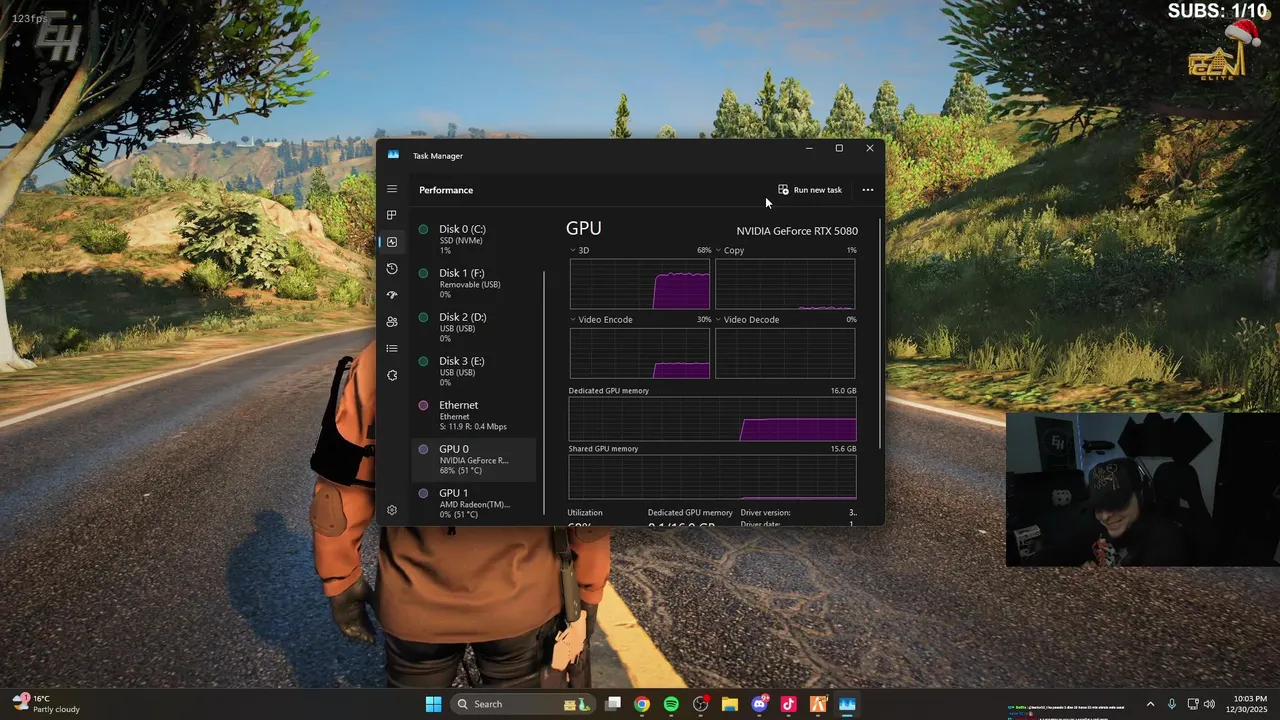Viewport: 1280px width, 720px height.
Task: Select the Performance page icon in sidebar
Action: [392, 242]
